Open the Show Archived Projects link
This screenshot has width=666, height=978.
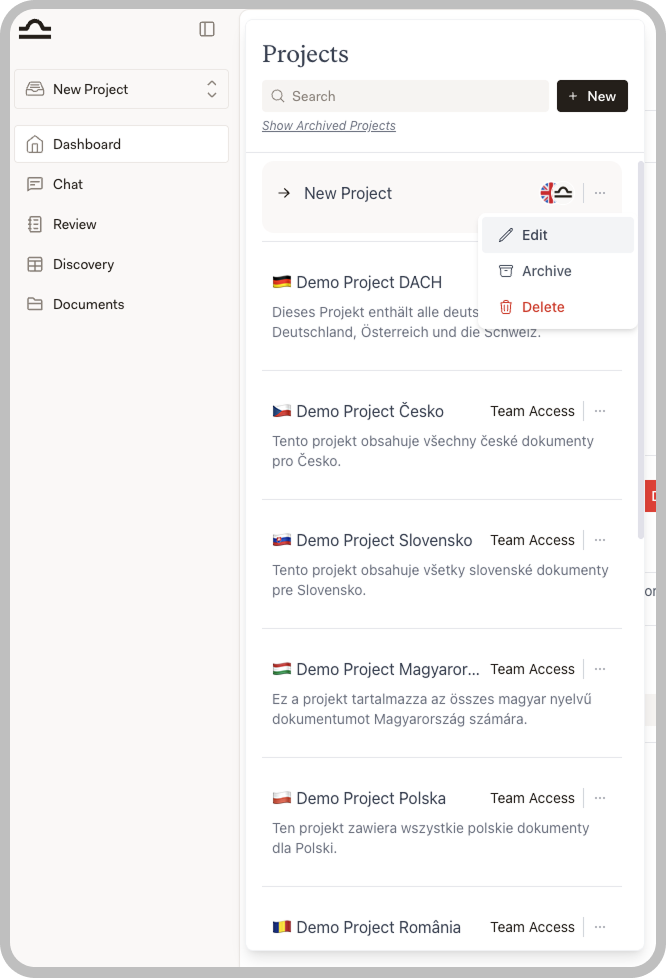click(329, 125)
